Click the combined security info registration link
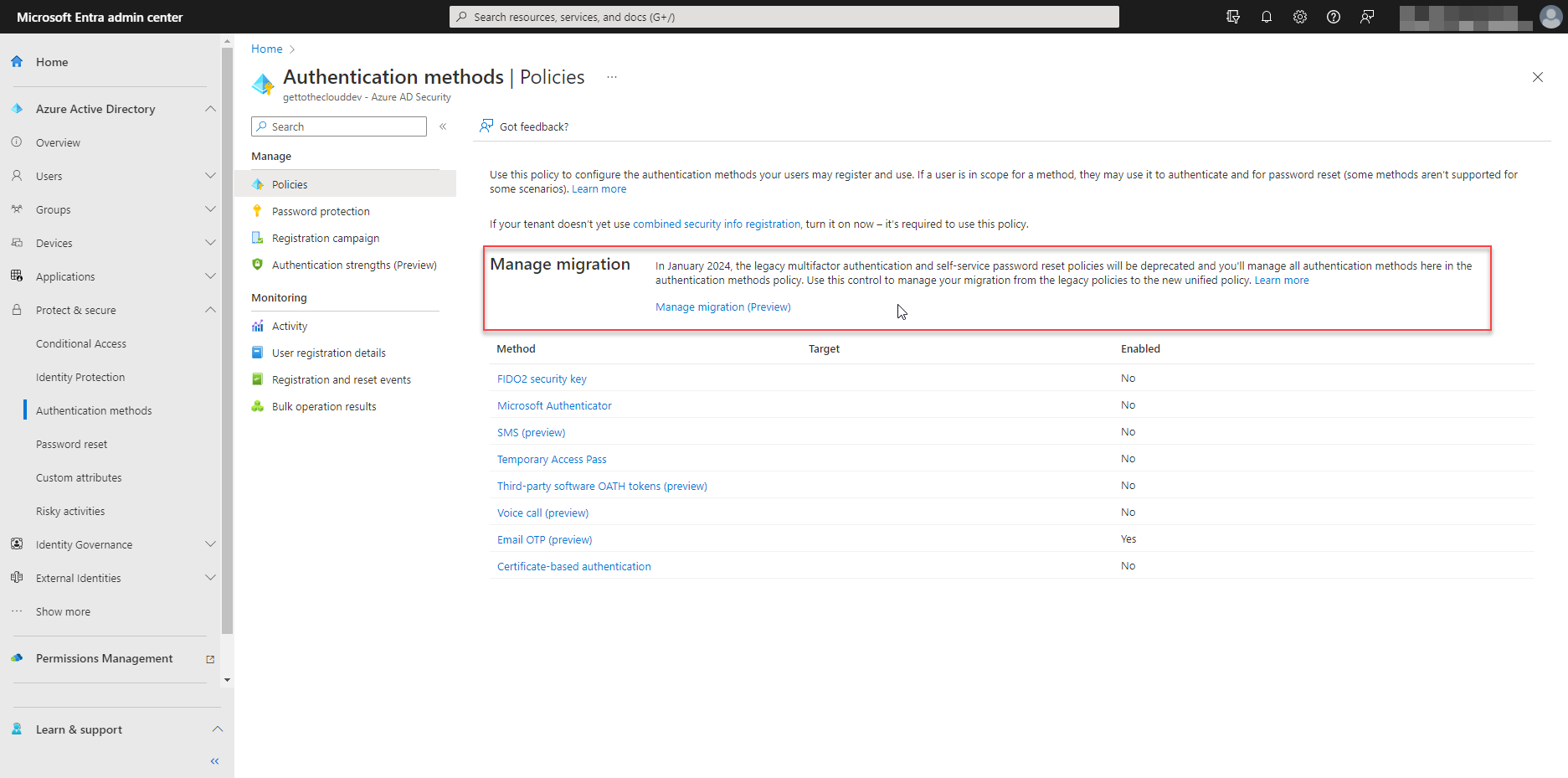The width and height of the screenshot is (1568, 778). pos(717,224)
